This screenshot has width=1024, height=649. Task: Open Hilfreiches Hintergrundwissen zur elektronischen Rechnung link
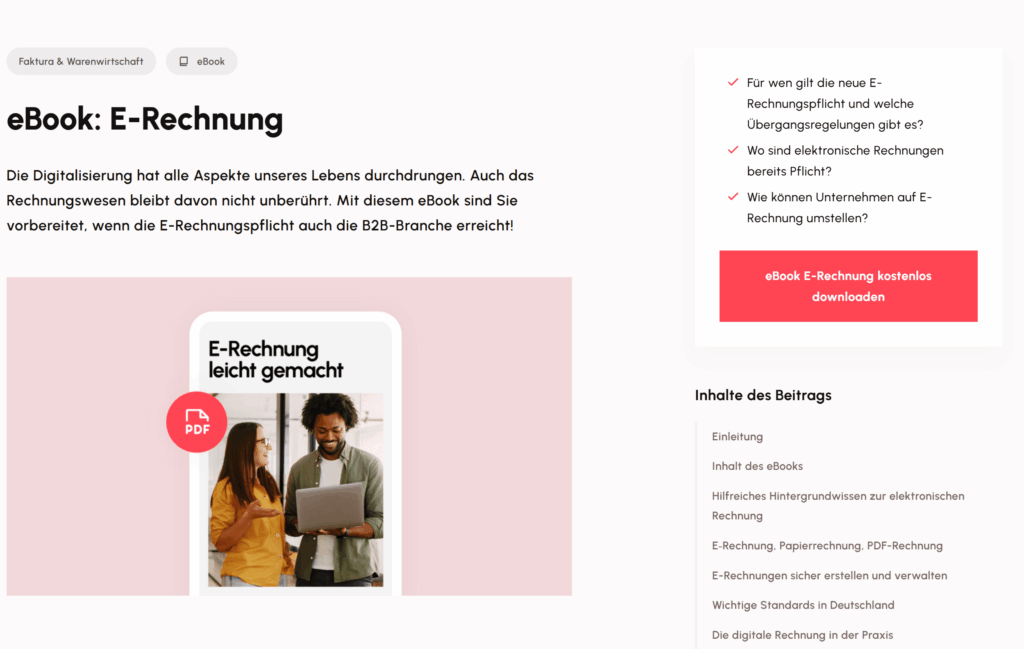[838, 506]
